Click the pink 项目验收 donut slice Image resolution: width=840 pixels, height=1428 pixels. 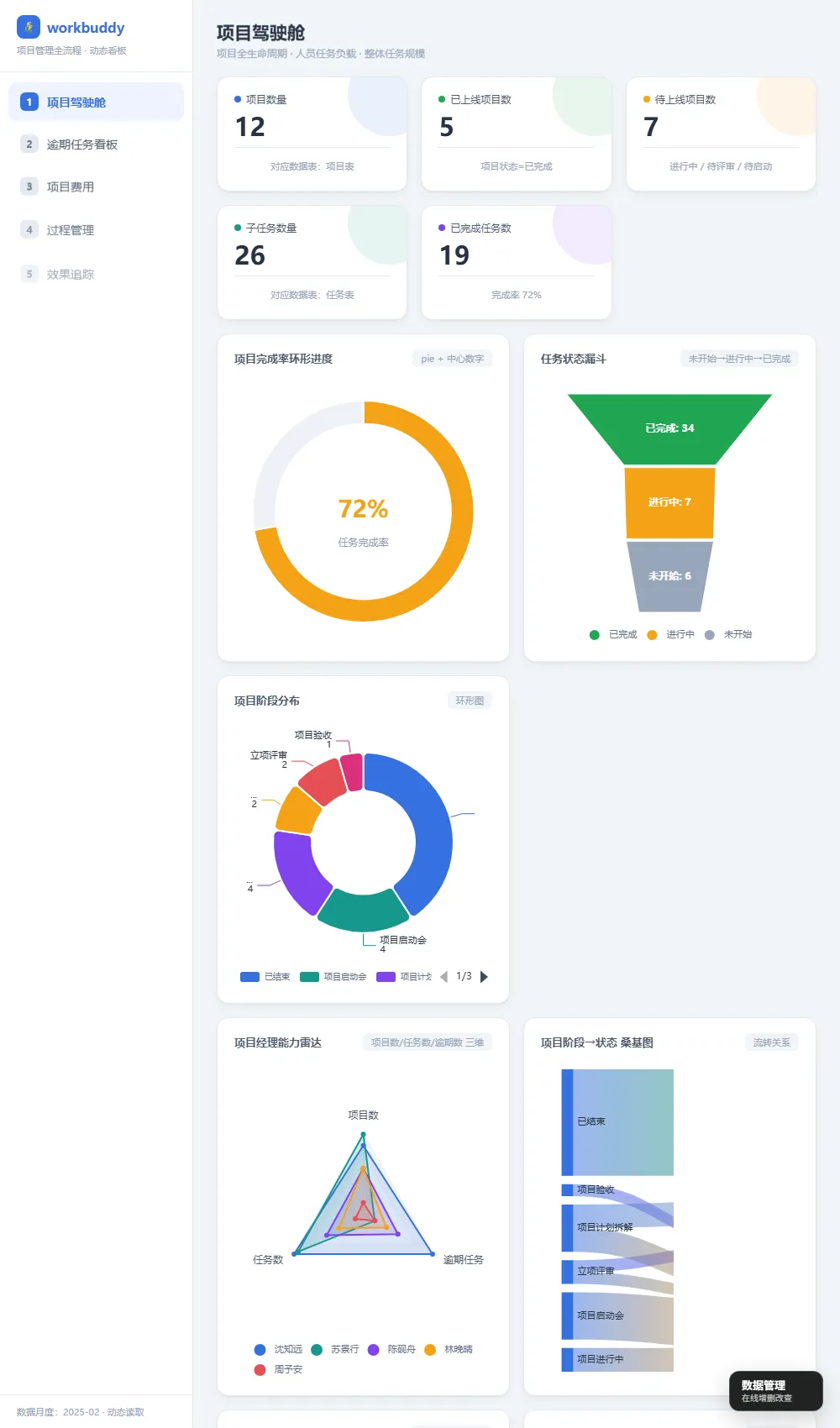[353, 772]
